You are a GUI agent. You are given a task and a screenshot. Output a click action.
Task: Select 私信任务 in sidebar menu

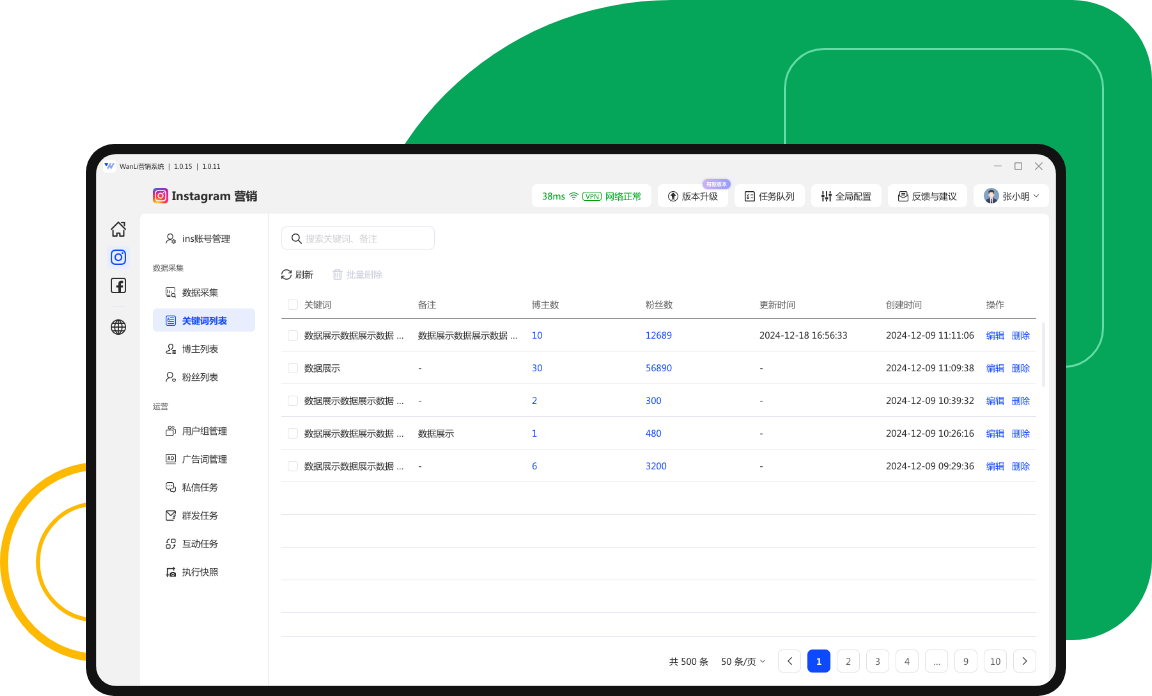click(x=199, y=487)
